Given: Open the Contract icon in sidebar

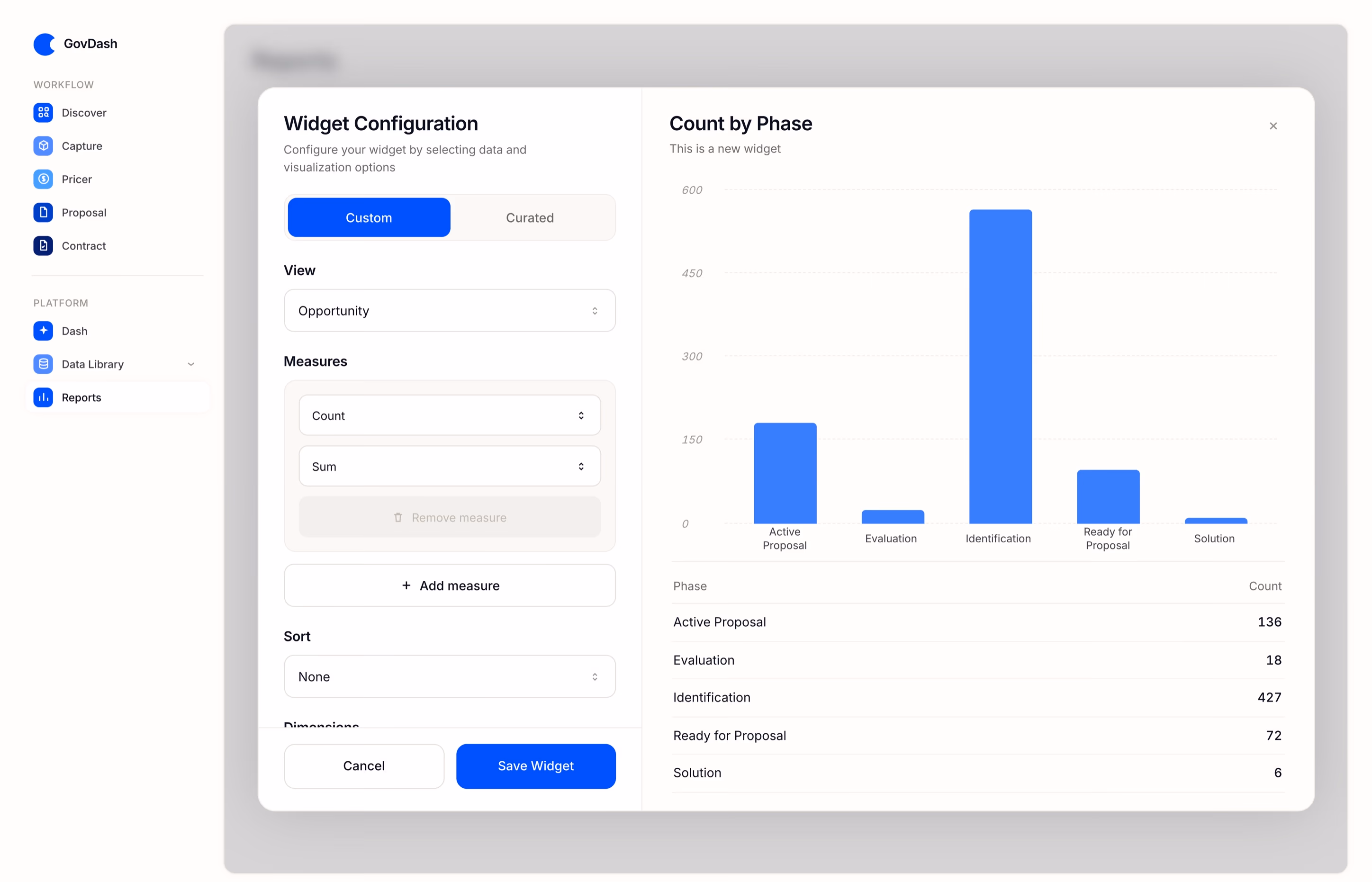Looking at the screenshot, I should tap(43, 246).
